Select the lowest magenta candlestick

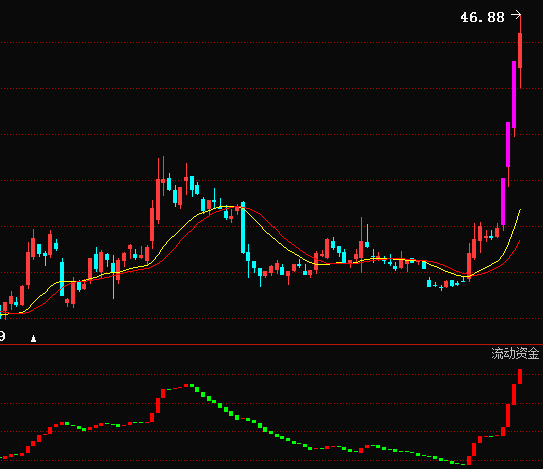503,202
